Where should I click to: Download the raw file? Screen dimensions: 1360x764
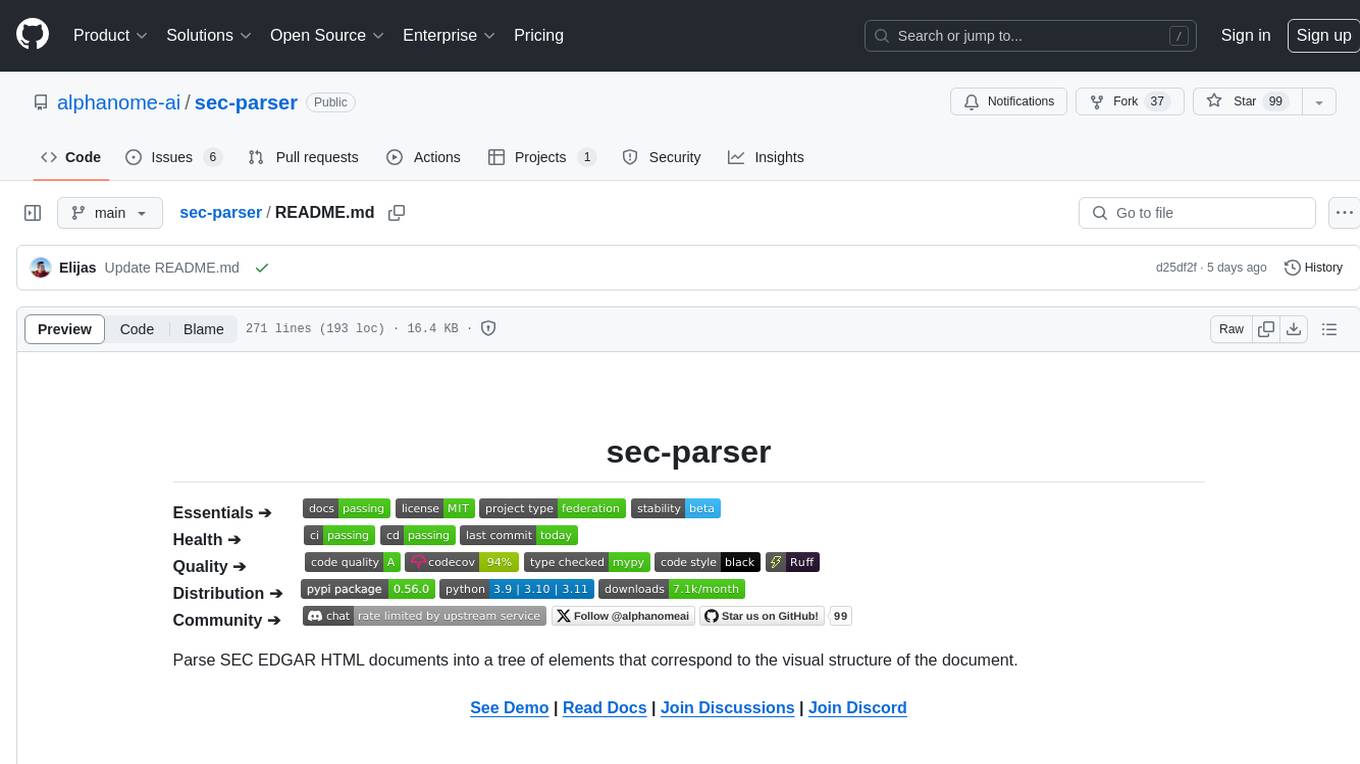tap(1293, 329)
